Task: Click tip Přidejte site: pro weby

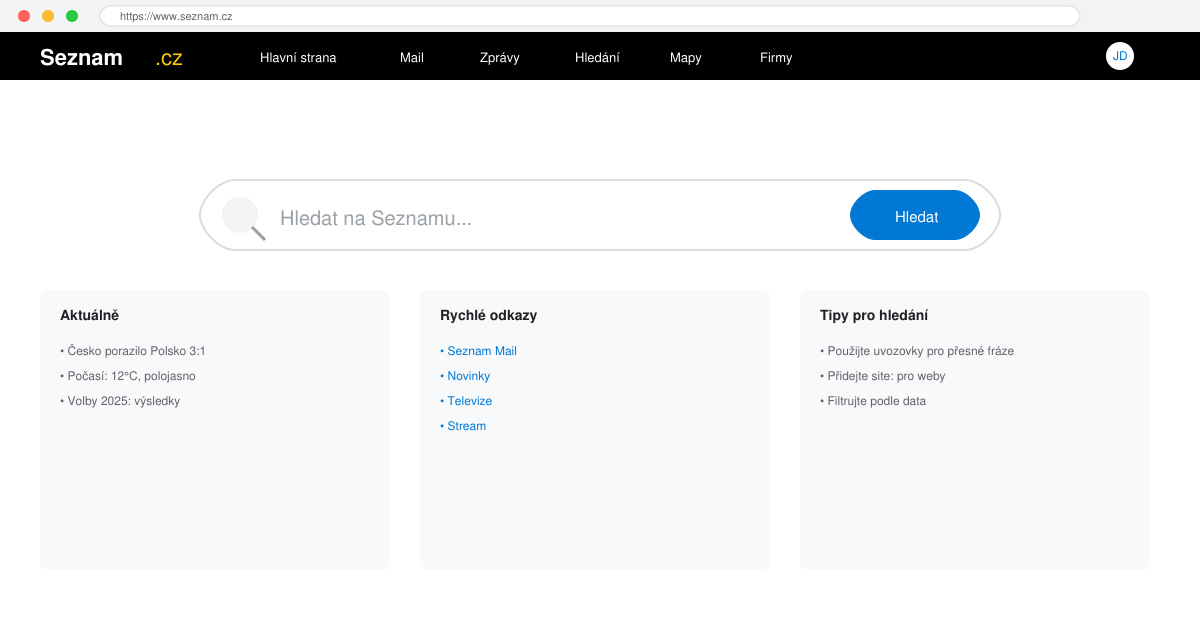Action: (x=883, y=376)
